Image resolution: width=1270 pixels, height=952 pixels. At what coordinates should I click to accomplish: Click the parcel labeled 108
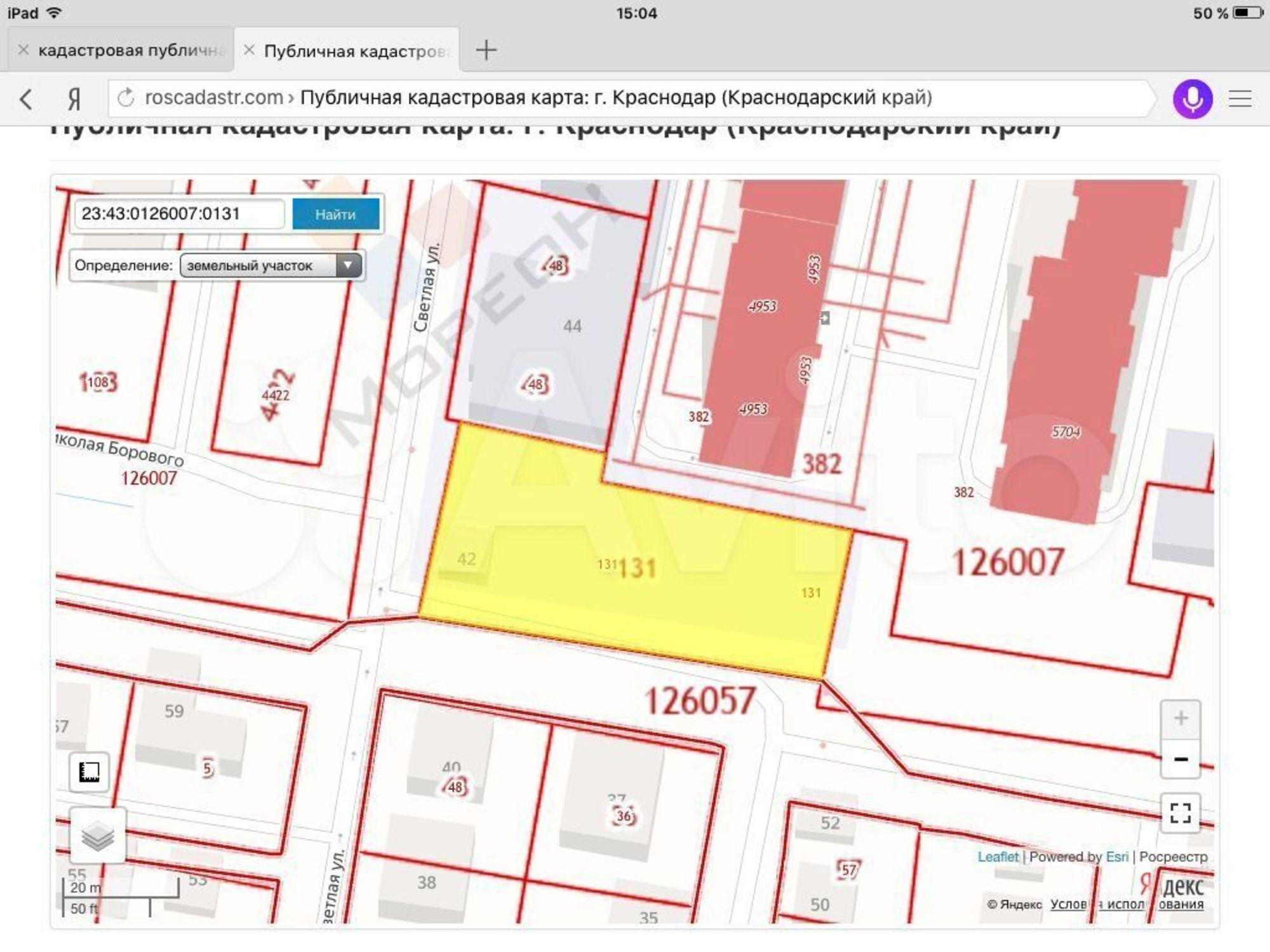click(x=98, y=382)
